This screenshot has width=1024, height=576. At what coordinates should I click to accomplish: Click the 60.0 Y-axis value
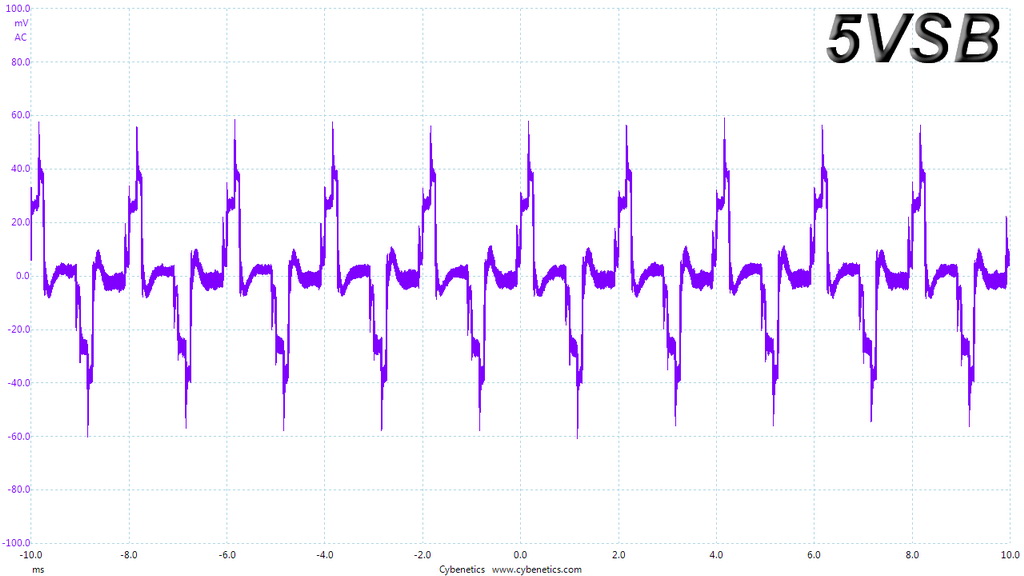point(20,115)
